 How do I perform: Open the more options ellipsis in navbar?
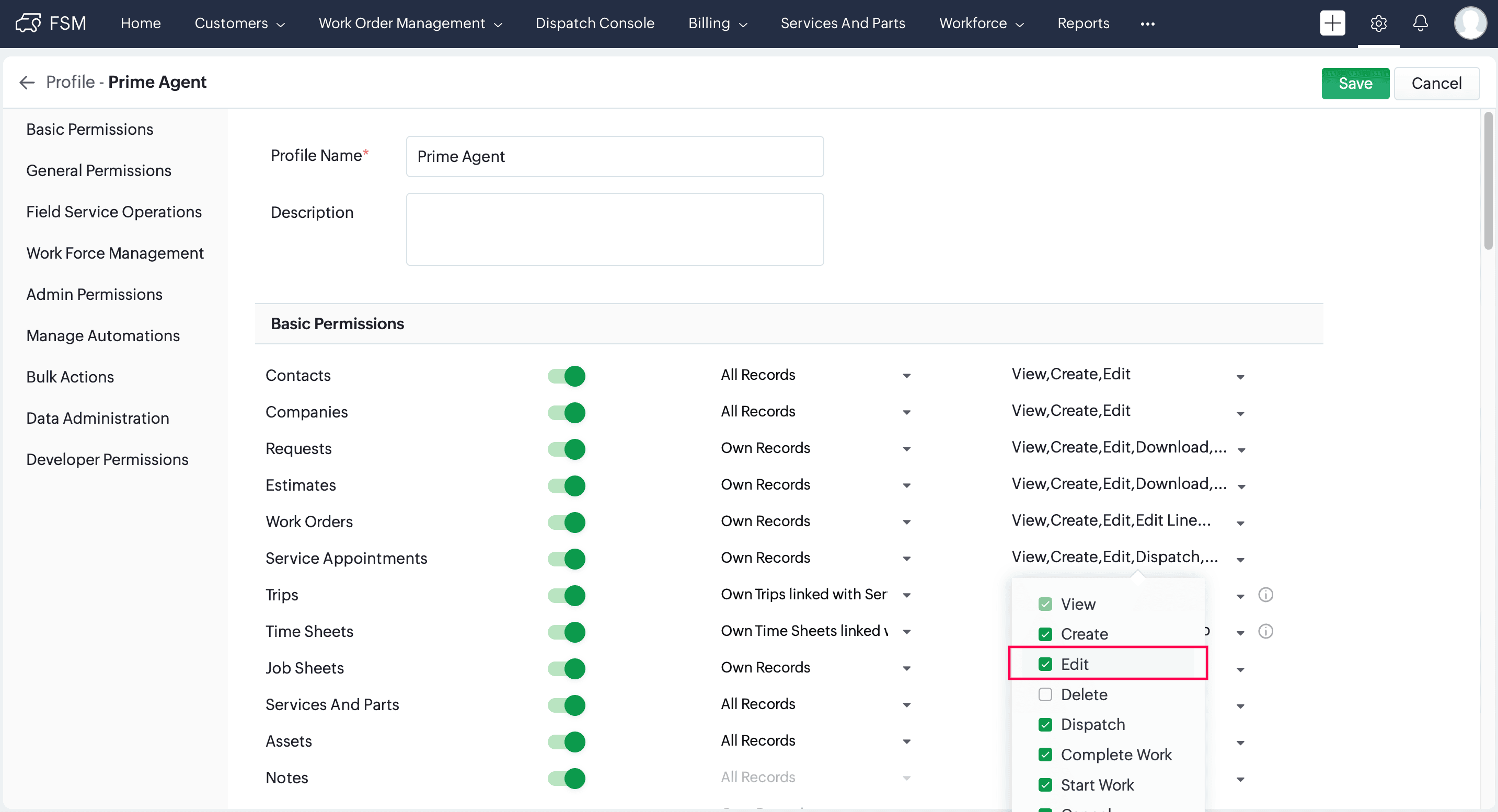tap(1147, 24)
